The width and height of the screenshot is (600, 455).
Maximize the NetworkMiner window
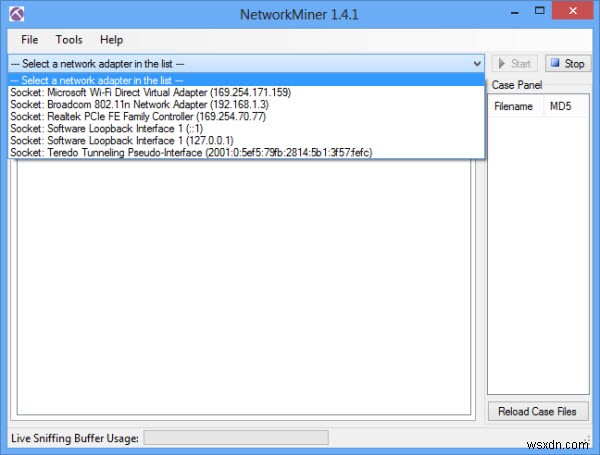[540, 11]
